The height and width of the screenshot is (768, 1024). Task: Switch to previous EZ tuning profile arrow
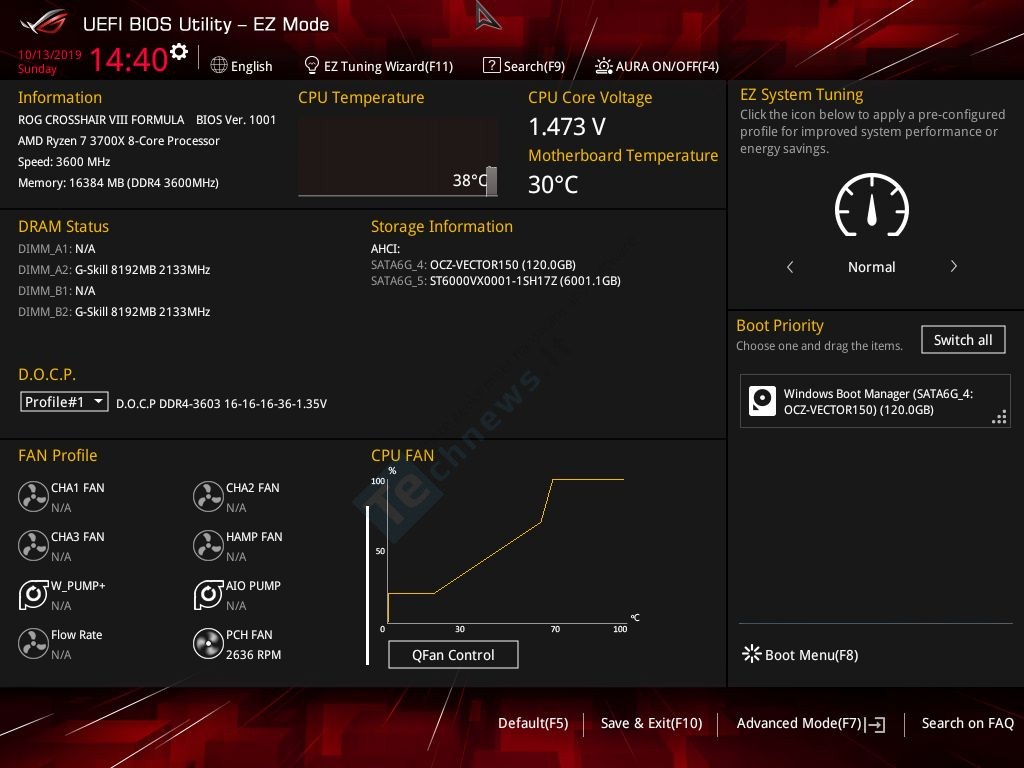(790, 266)
